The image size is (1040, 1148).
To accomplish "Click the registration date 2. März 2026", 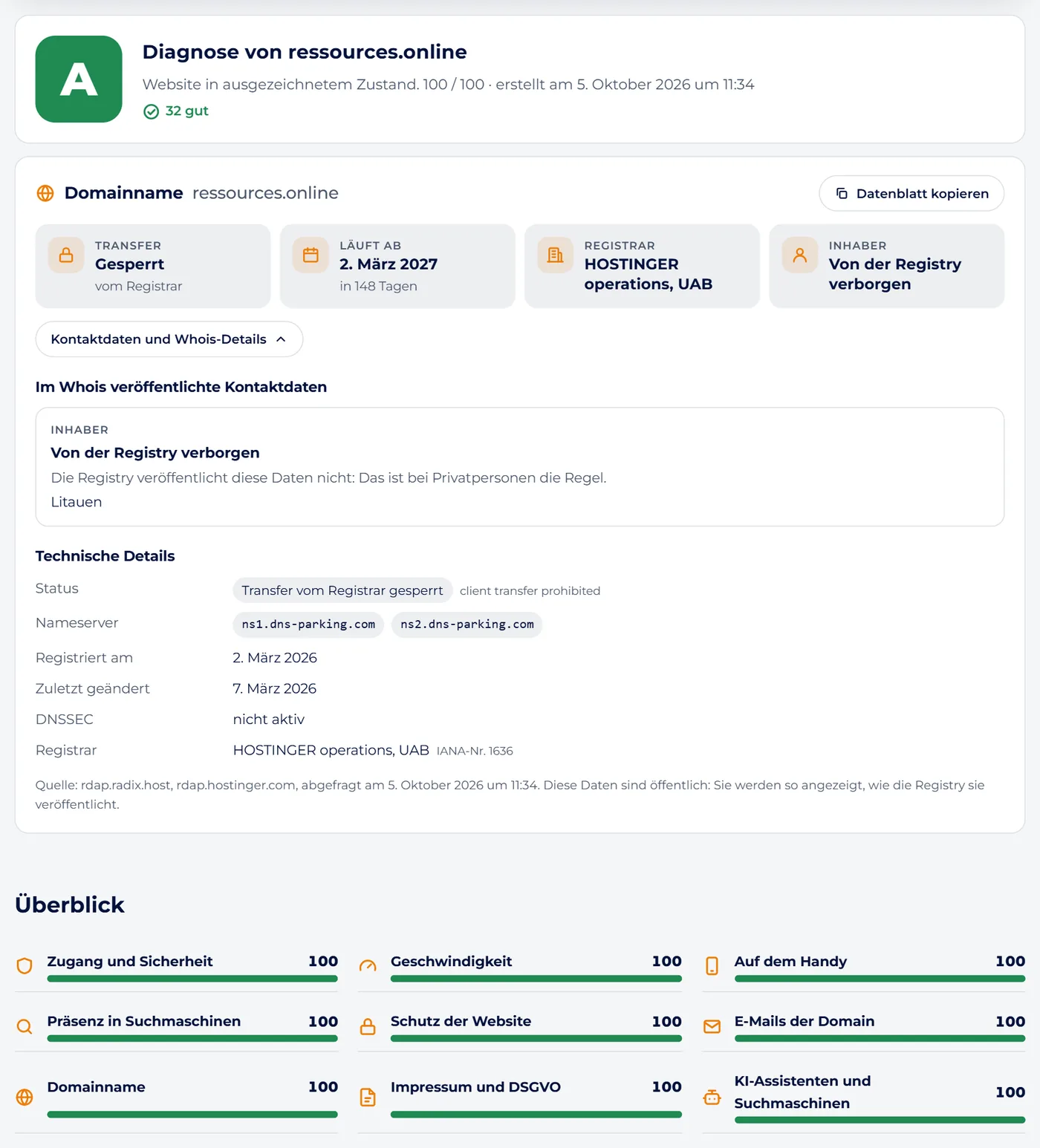I will click(x=275, y=658).
